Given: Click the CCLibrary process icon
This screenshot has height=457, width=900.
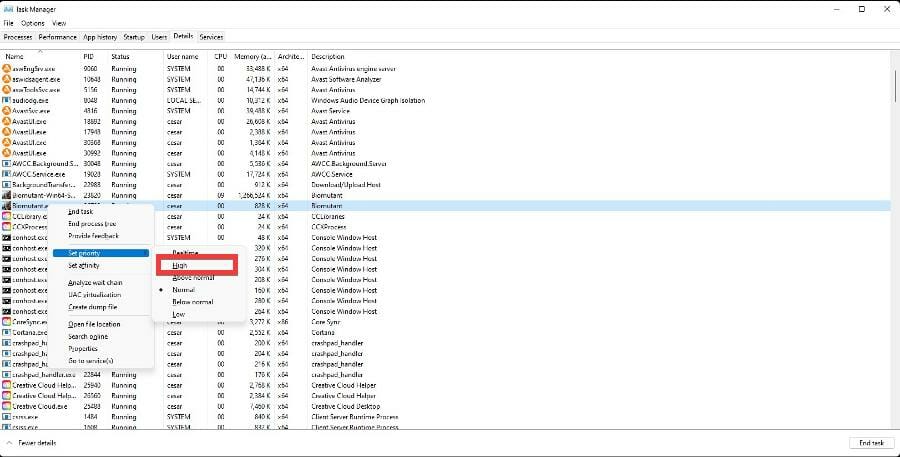Looking at the screenshot, I should coord(7,216).
